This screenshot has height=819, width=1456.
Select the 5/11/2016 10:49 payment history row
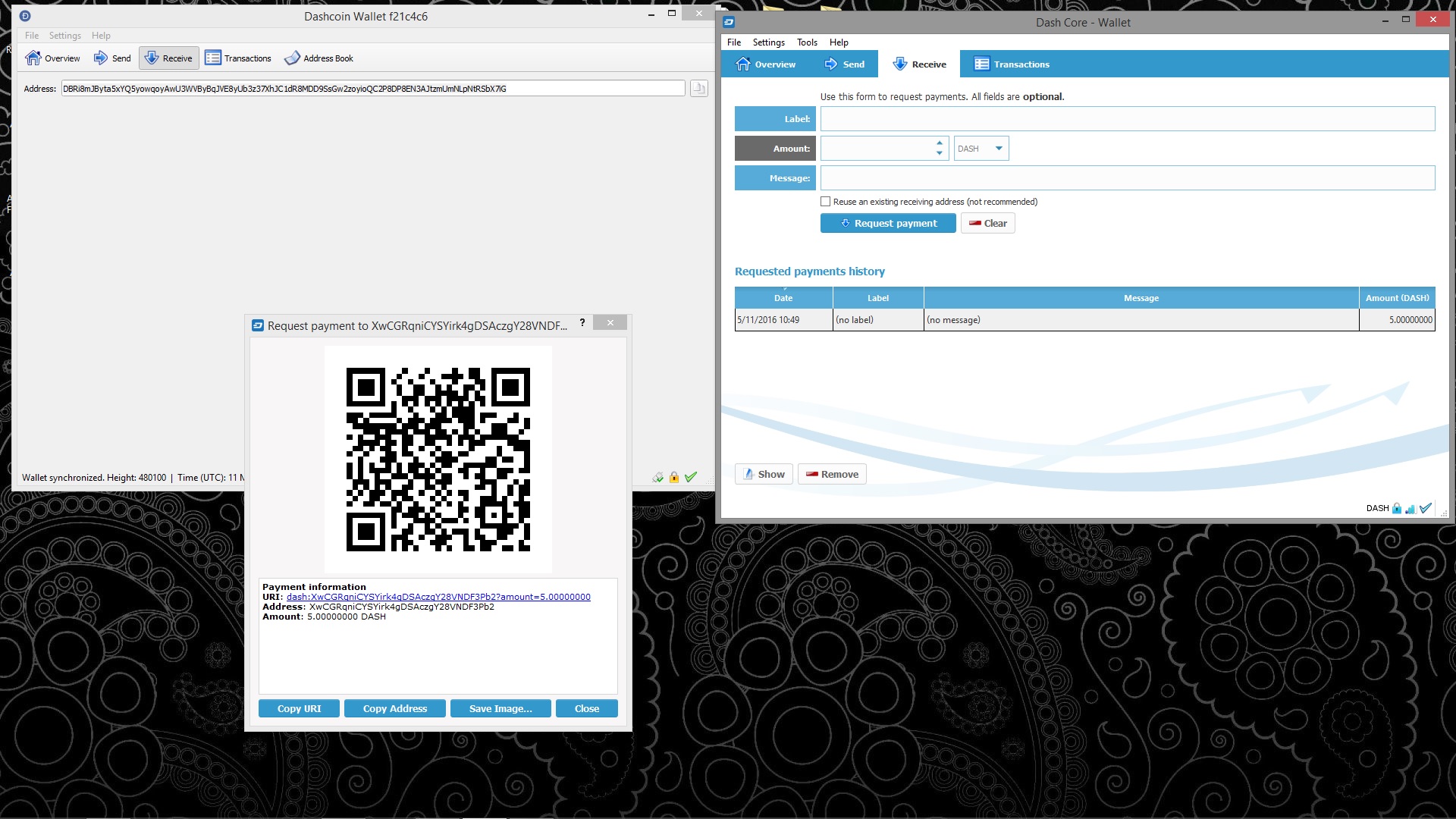1084,320
